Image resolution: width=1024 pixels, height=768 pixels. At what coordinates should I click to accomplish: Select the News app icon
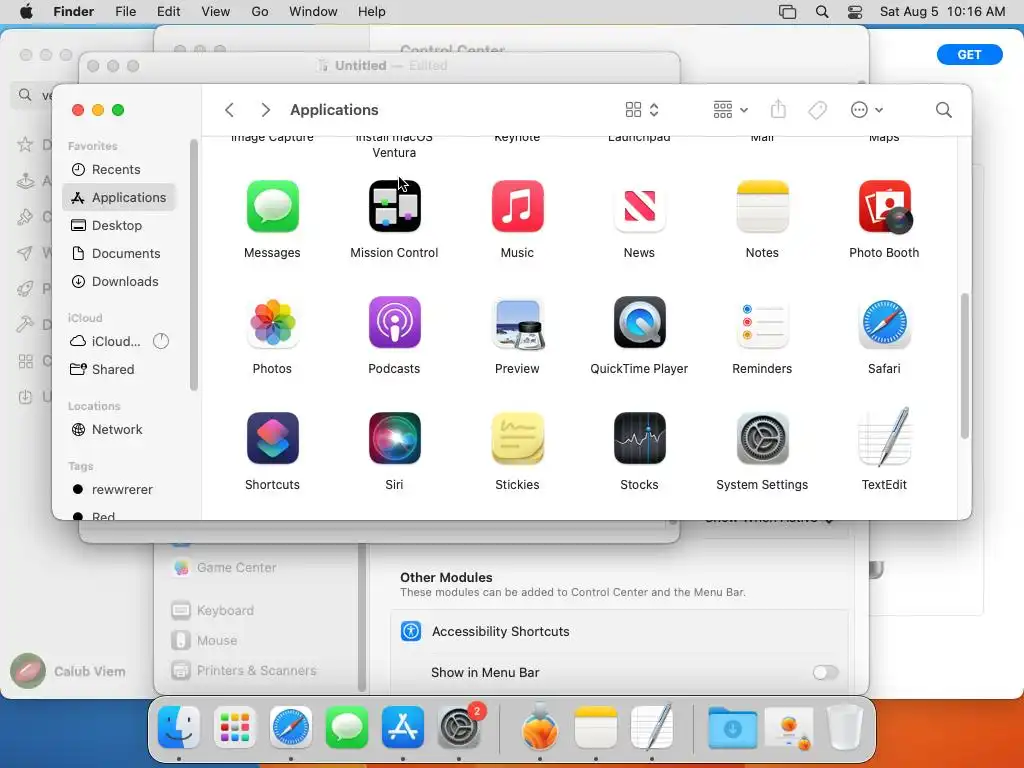coord(639,206)
